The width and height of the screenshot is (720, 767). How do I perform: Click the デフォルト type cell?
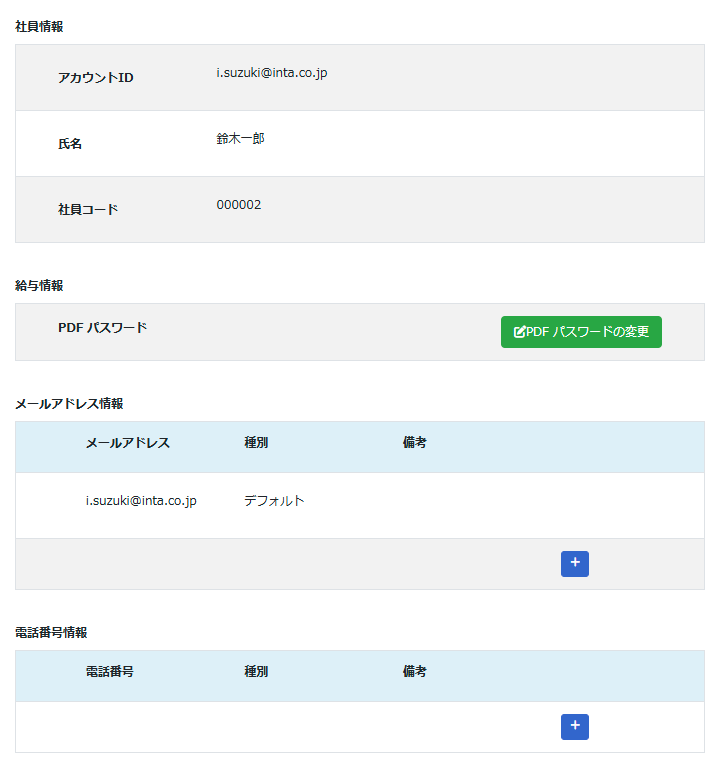274,501
